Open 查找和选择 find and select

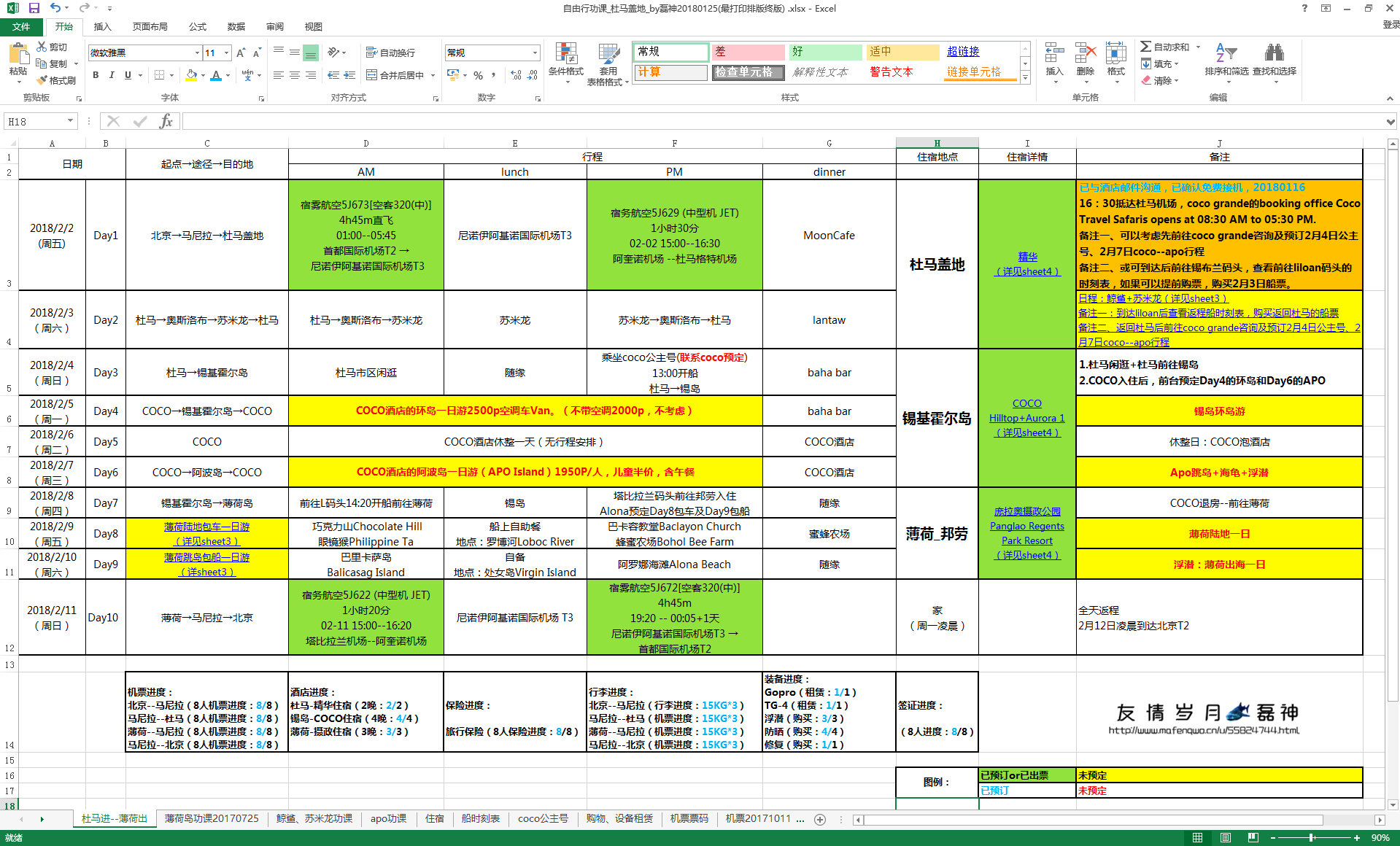point(1275,62)
